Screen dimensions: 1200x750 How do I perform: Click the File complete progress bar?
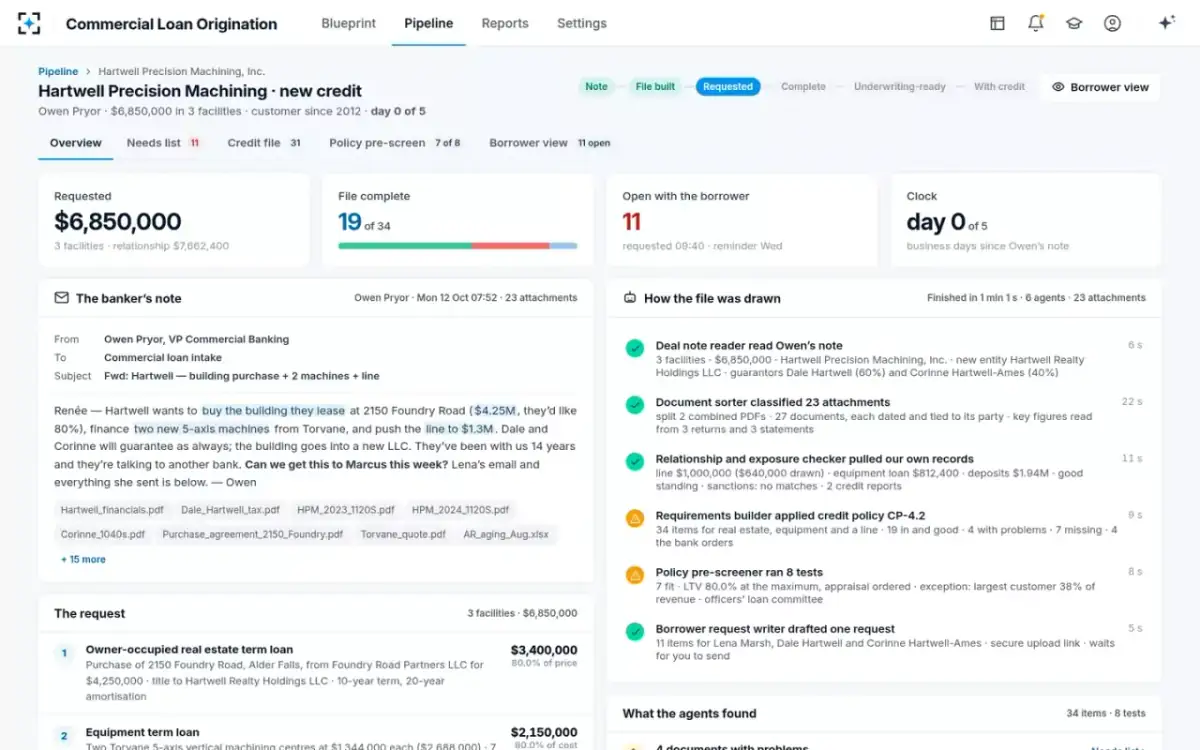tap(458, 245)
